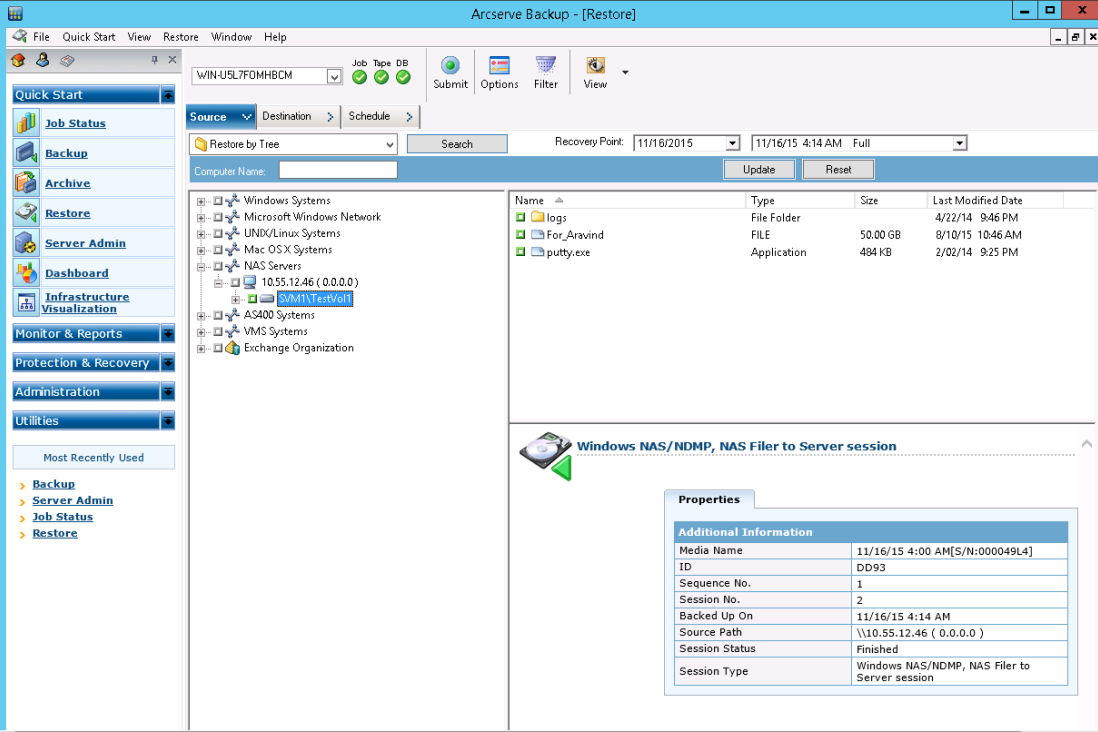Close the navigation bar panel
The image size is (1098, 732).
click(x=172, y=60)
